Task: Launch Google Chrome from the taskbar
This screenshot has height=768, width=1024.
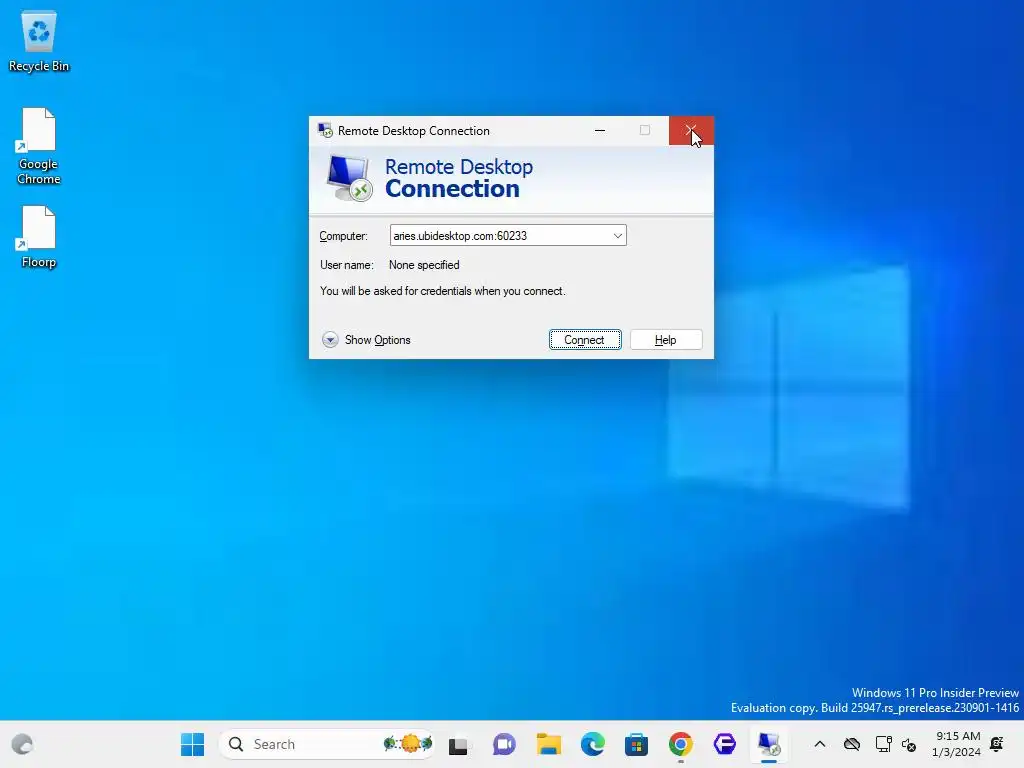Action: coord(680,744)
